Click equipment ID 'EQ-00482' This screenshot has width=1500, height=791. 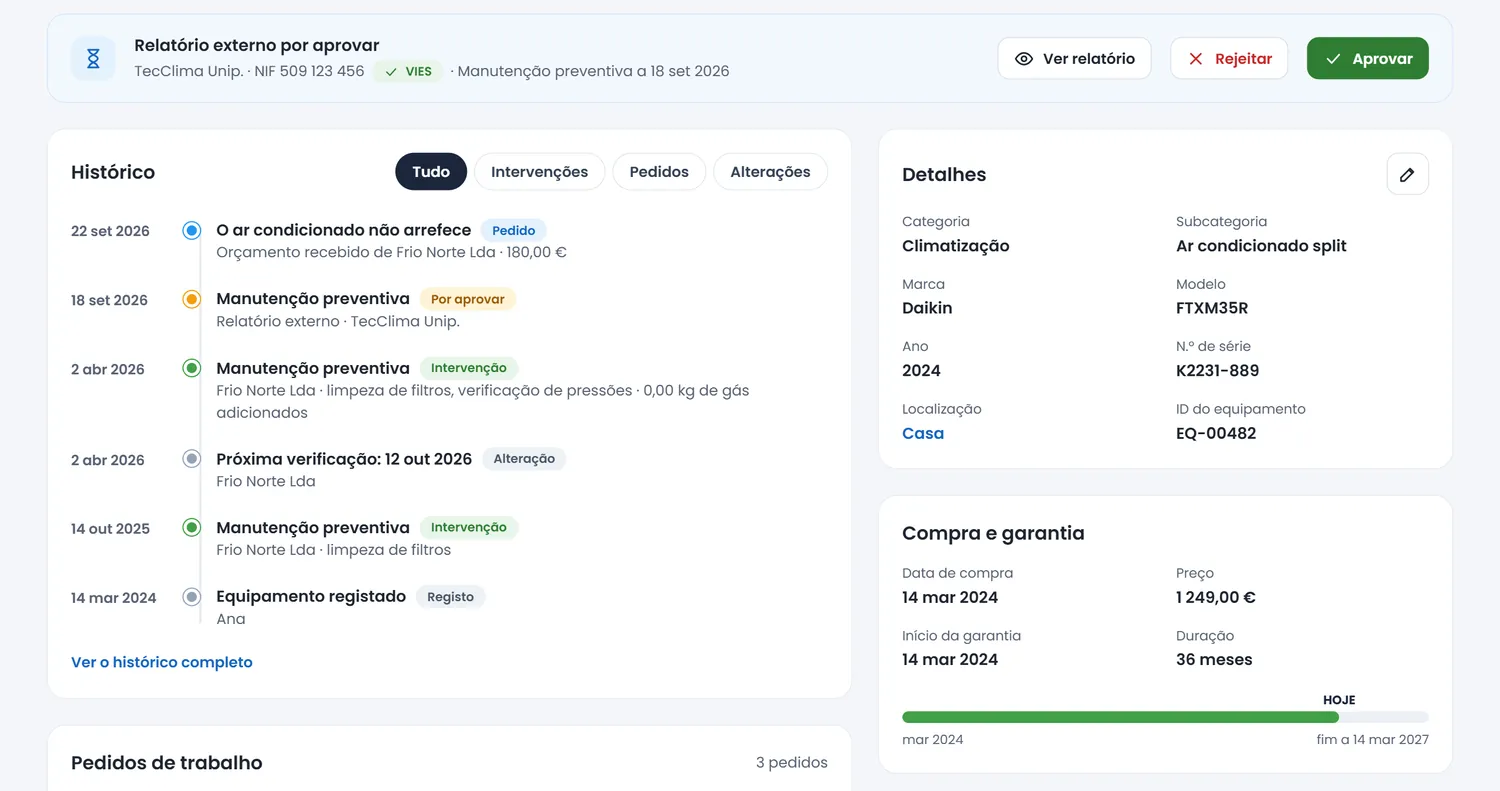tap(1216, 433)
